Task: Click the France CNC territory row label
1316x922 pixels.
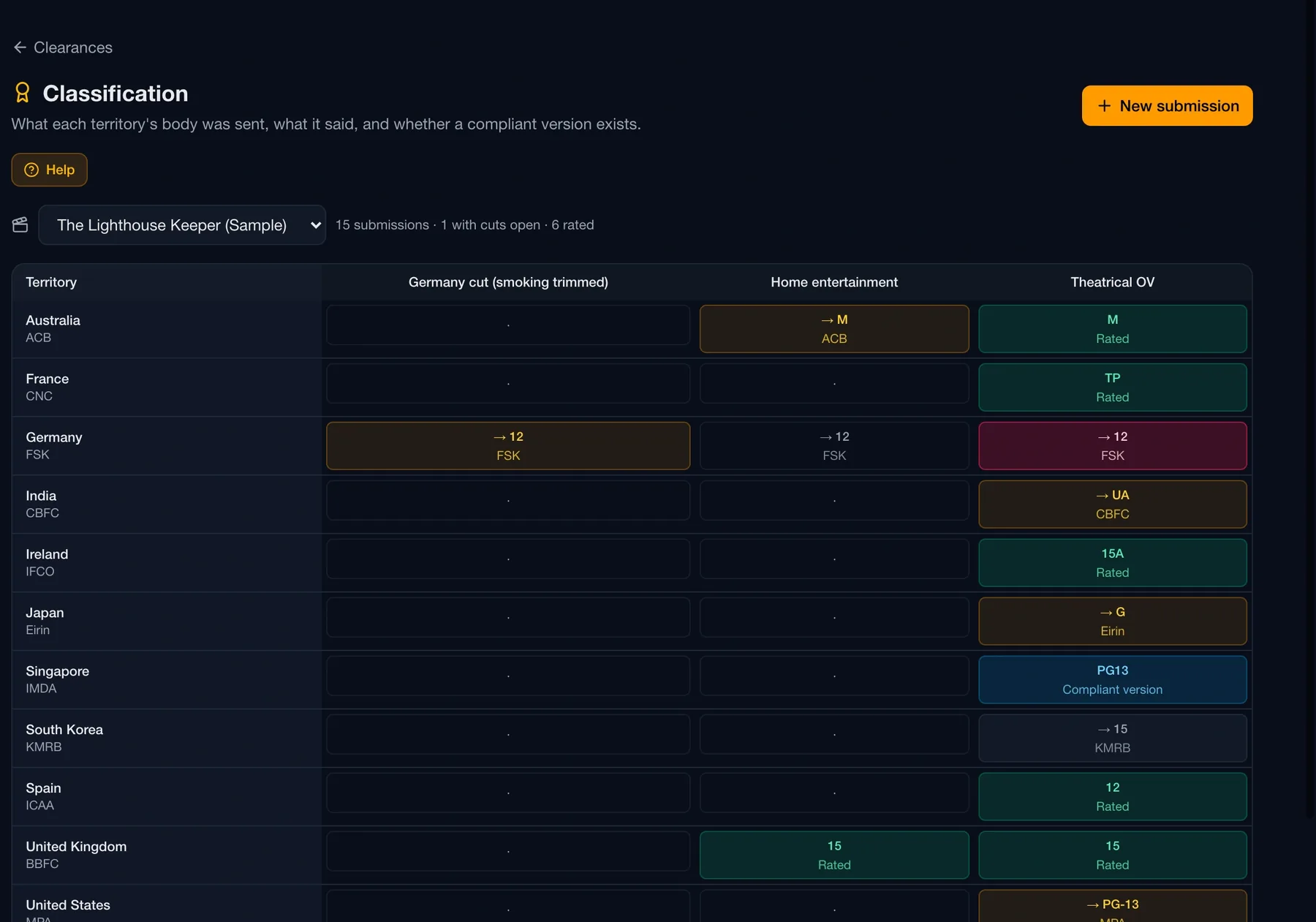Action: [167, 388]
